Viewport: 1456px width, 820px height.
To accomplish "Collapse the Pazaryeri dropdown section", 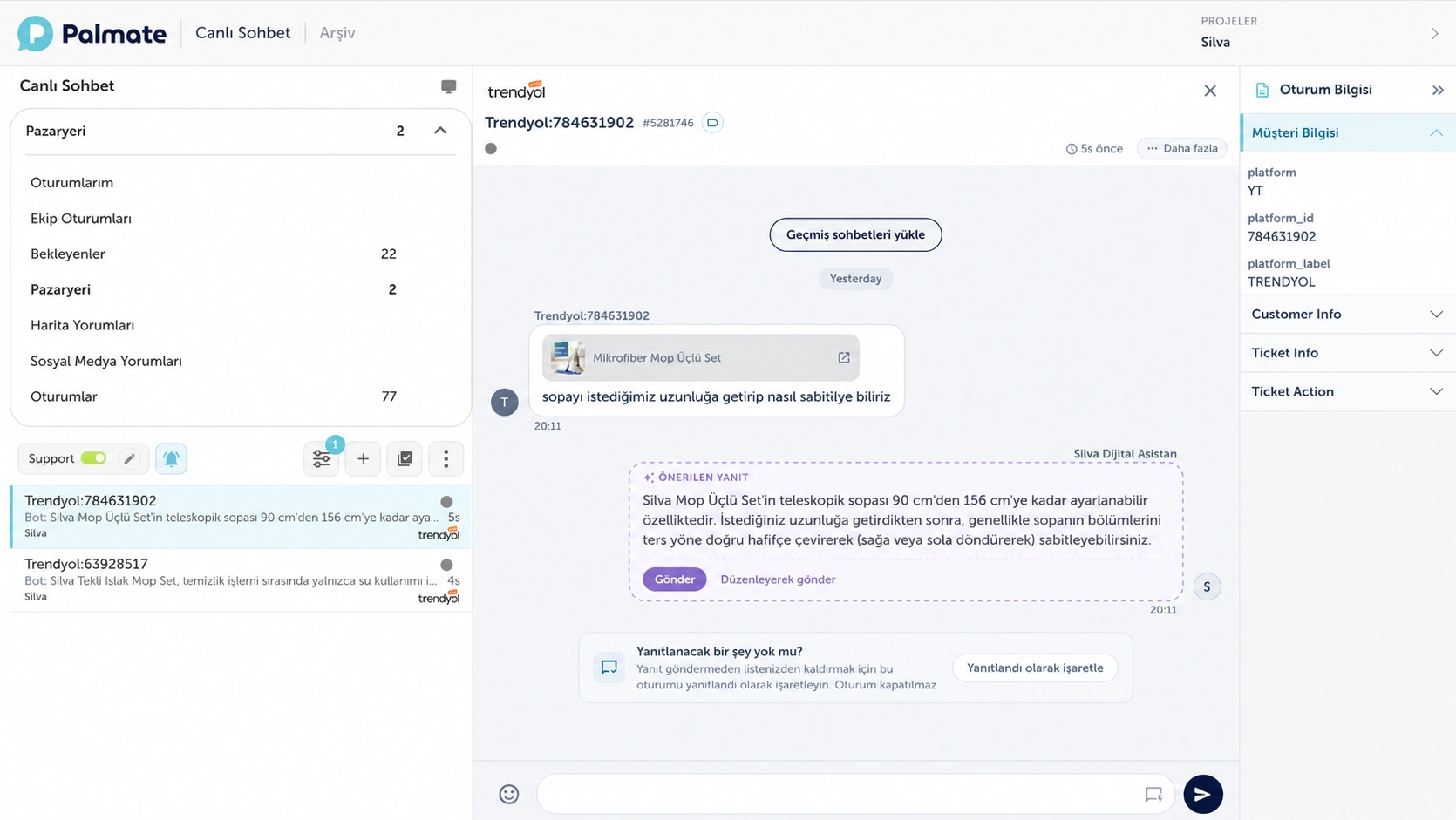I will click(440, 131).
